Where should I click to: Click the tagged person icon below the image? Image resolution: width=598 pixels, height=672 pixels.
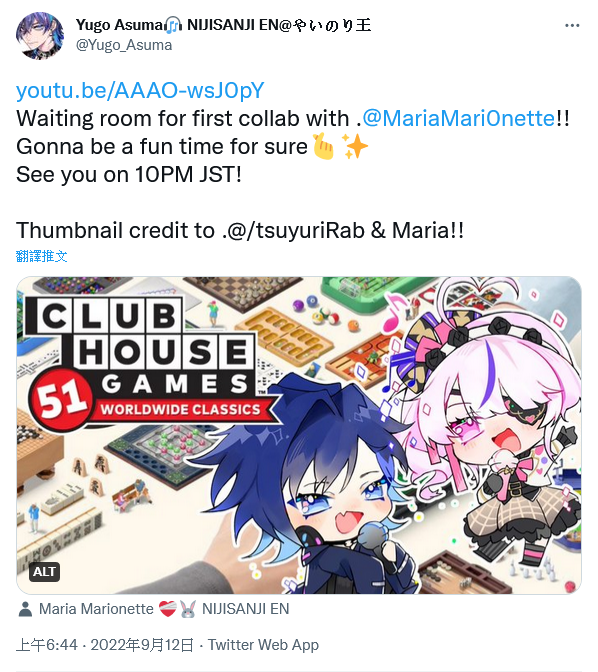pos(25,609)
